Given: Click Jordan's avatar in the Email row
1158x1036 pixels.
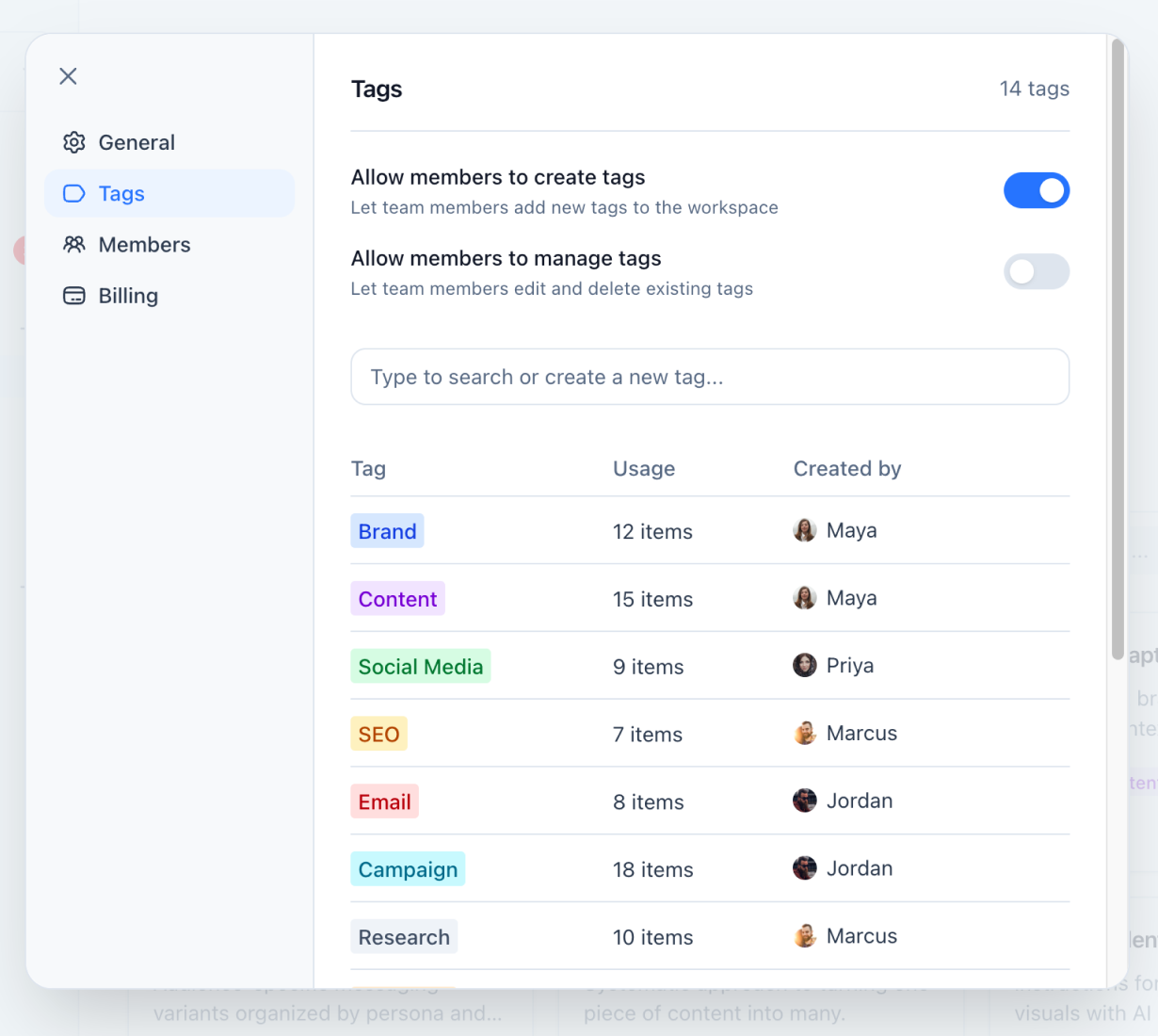Looking at the screenshot, I should [805, 800].
